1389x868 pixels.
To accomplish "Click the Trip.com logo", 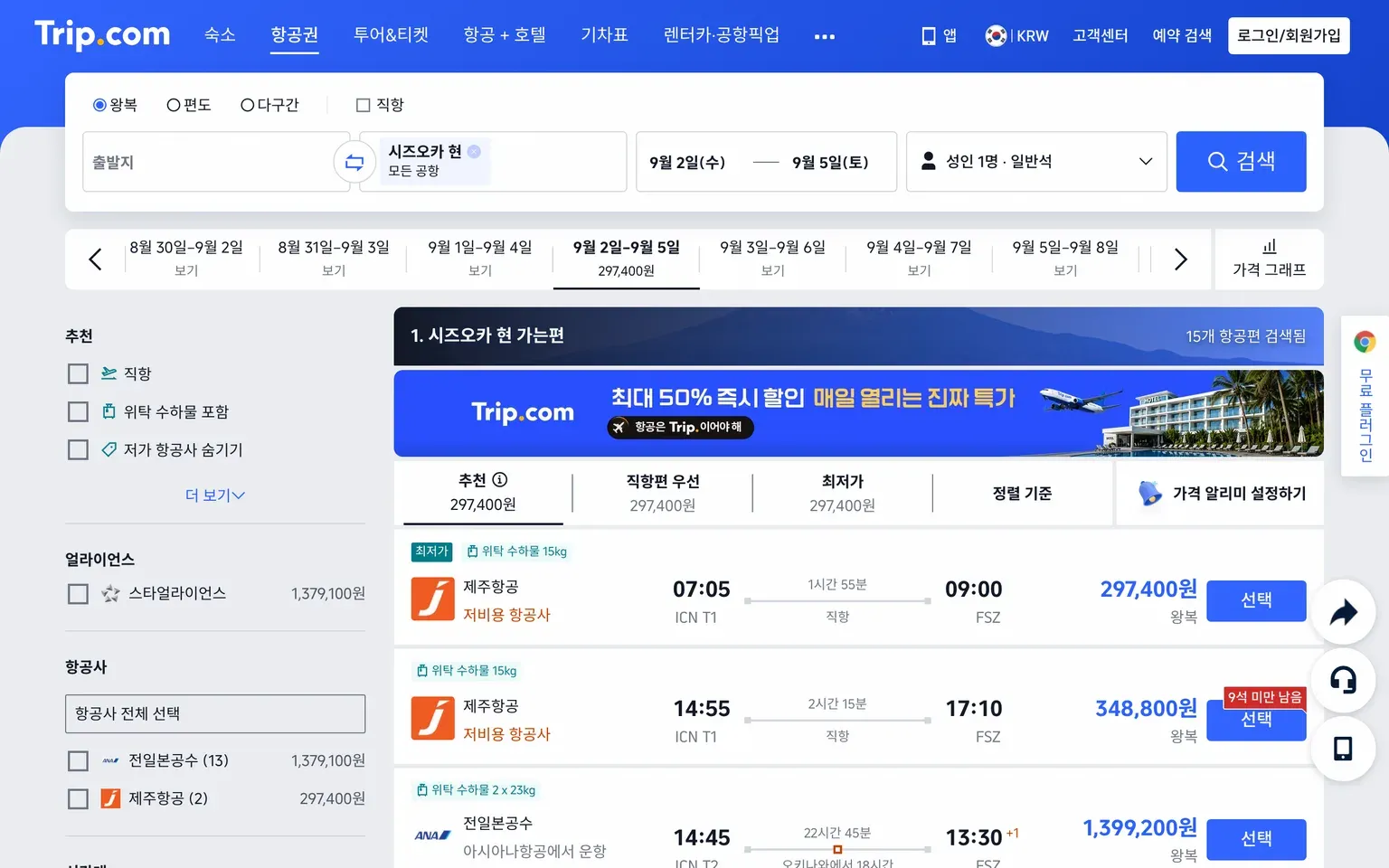I will point(102,34).
